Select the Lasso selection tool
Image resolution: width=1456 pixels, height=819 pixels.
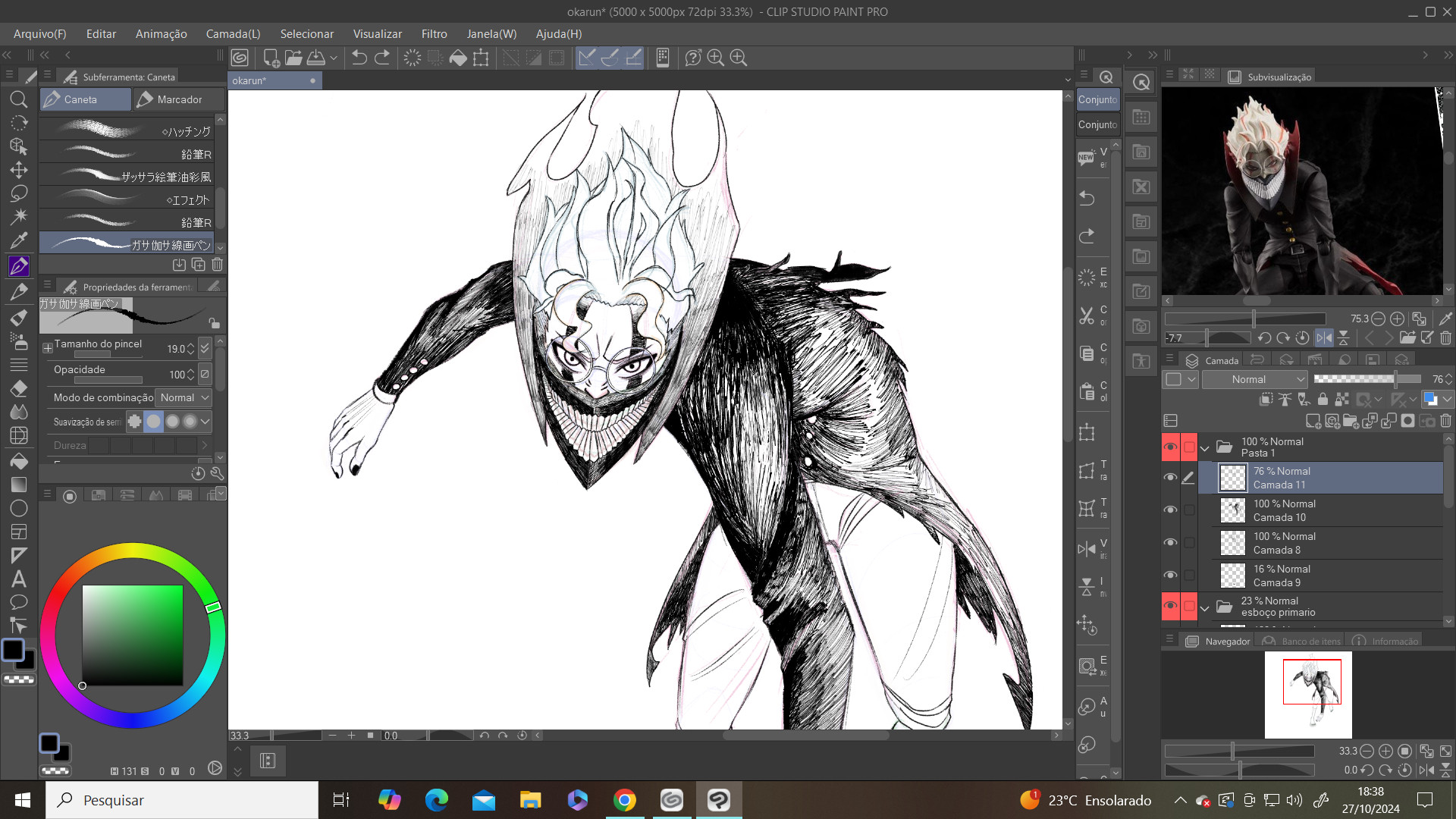[19, 193]
